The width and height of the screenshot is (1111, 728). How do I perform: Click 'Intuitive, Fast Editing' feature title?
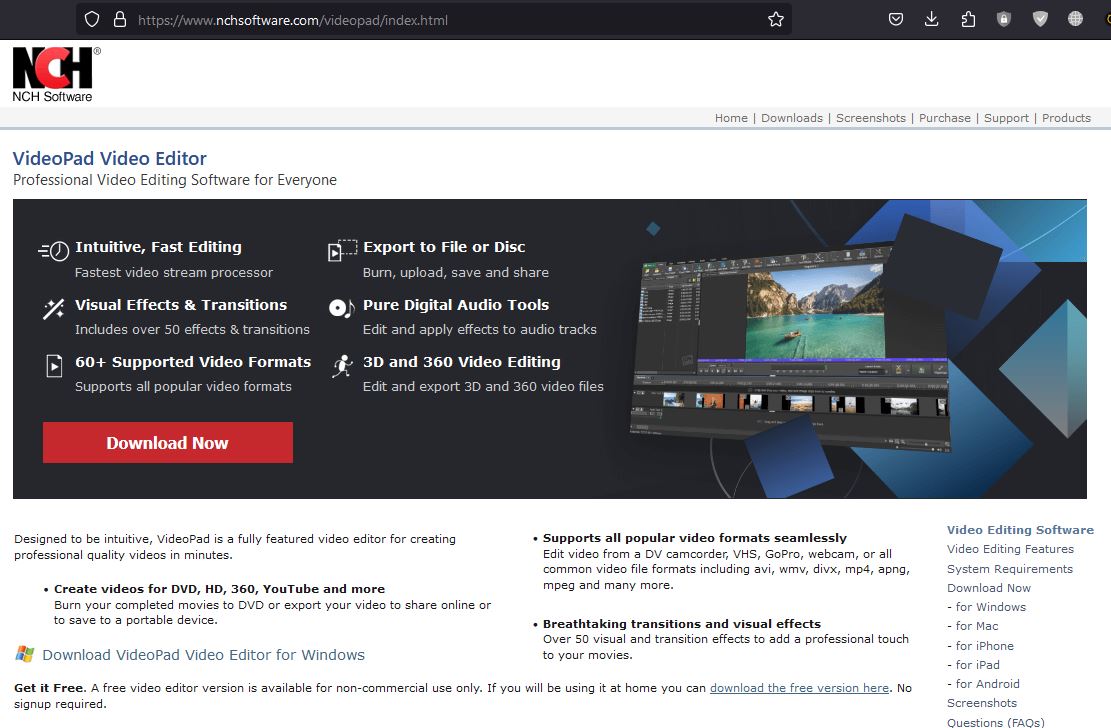pyautogui.click(x=158, y=247)
